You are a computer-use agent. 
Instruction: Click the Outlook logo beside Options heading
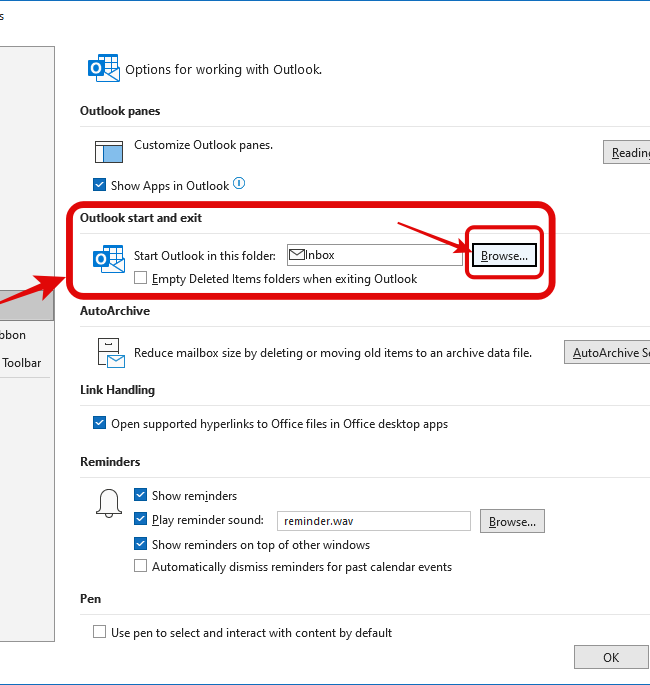click(104, 68)
